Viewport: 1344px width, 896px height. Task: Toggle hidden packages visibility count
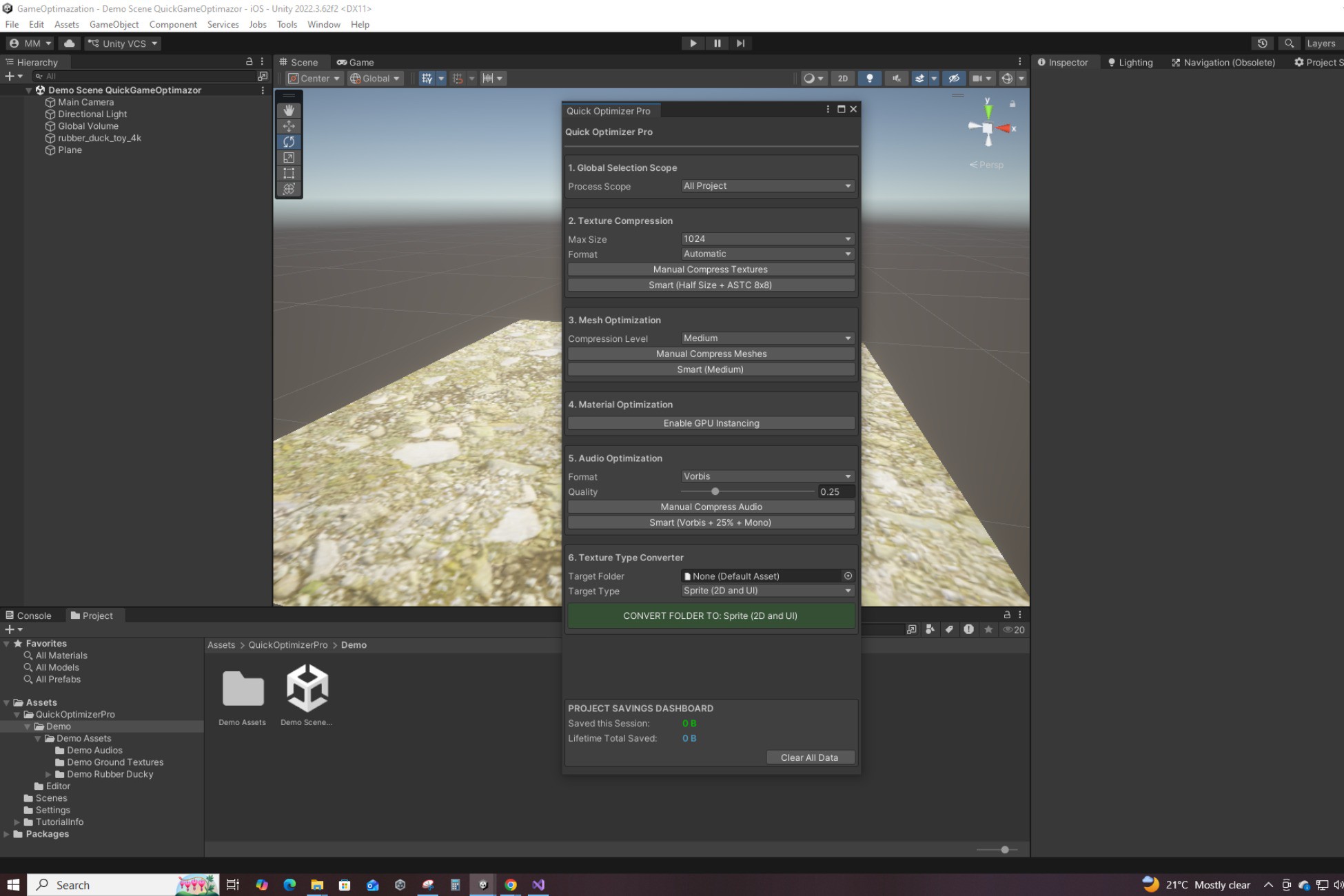click(1014, 629)
